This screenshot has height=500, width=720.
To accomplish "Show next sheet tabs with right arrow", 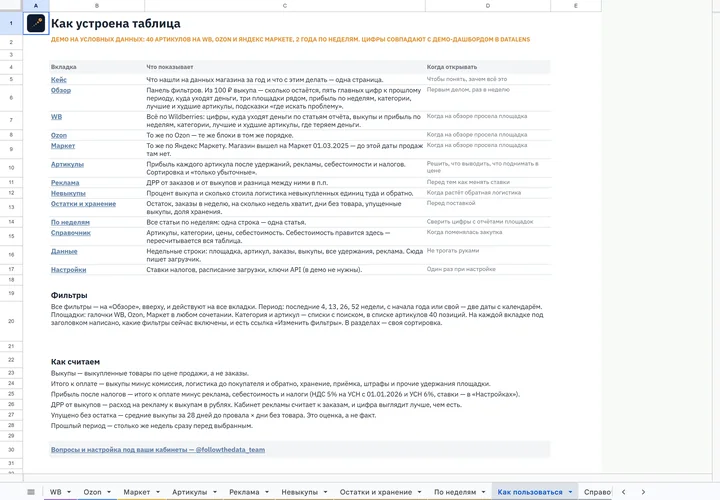I will (x=643, y=492).
